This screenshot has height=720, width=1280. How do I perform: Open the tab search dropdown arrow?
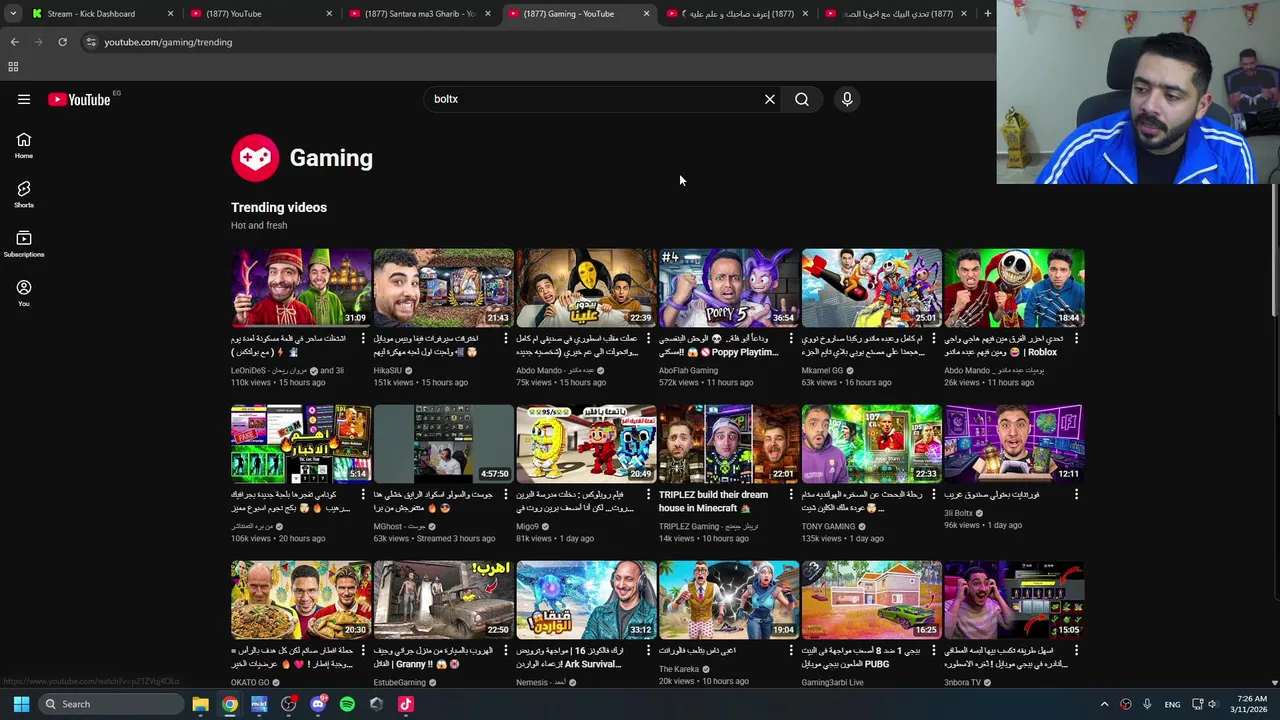click(13, 13)
